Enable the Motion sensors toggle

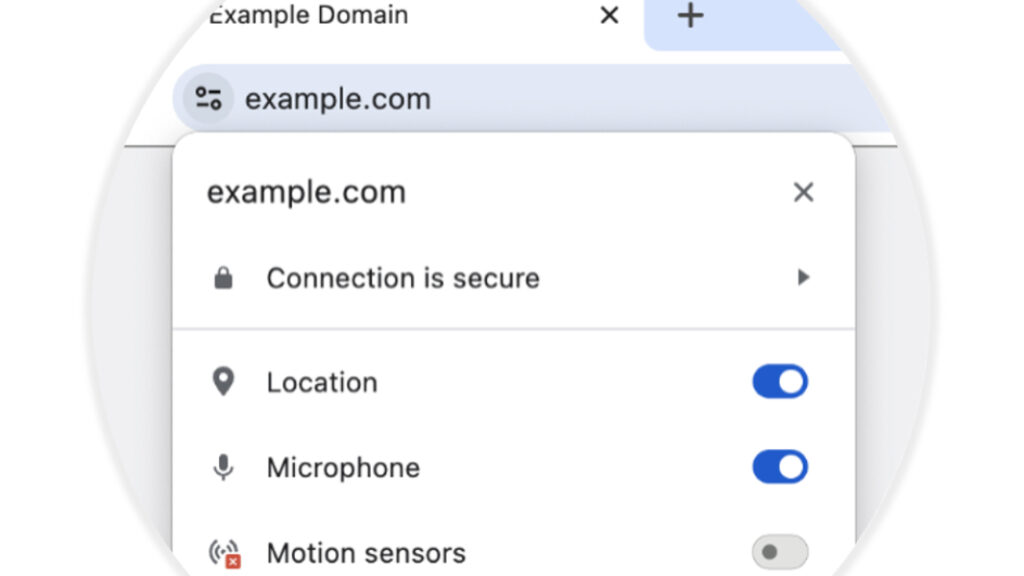coord(779,551)
